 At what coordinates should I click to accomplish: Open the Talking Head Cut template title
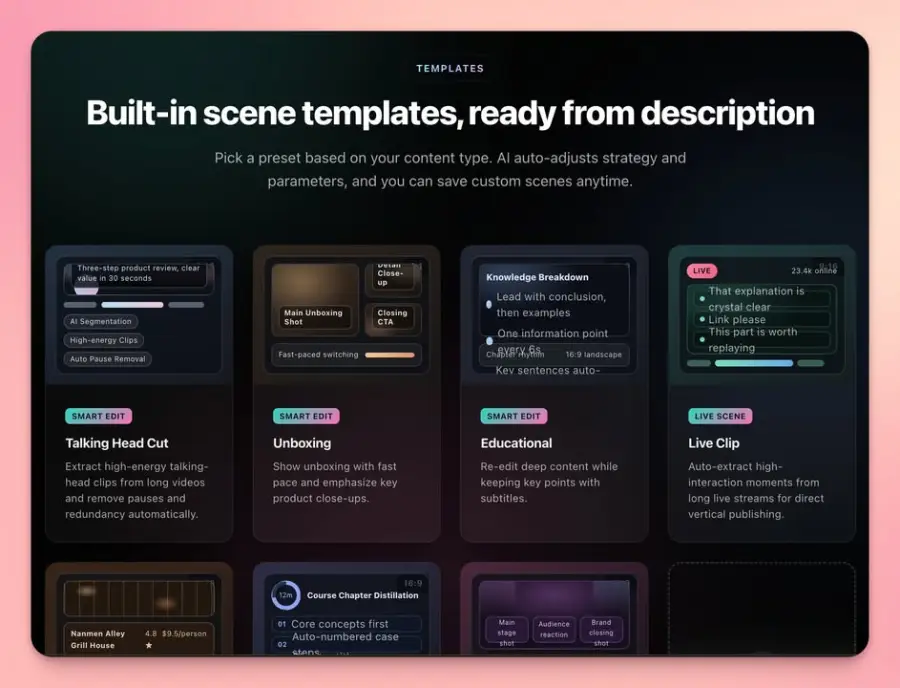[117, 443]
